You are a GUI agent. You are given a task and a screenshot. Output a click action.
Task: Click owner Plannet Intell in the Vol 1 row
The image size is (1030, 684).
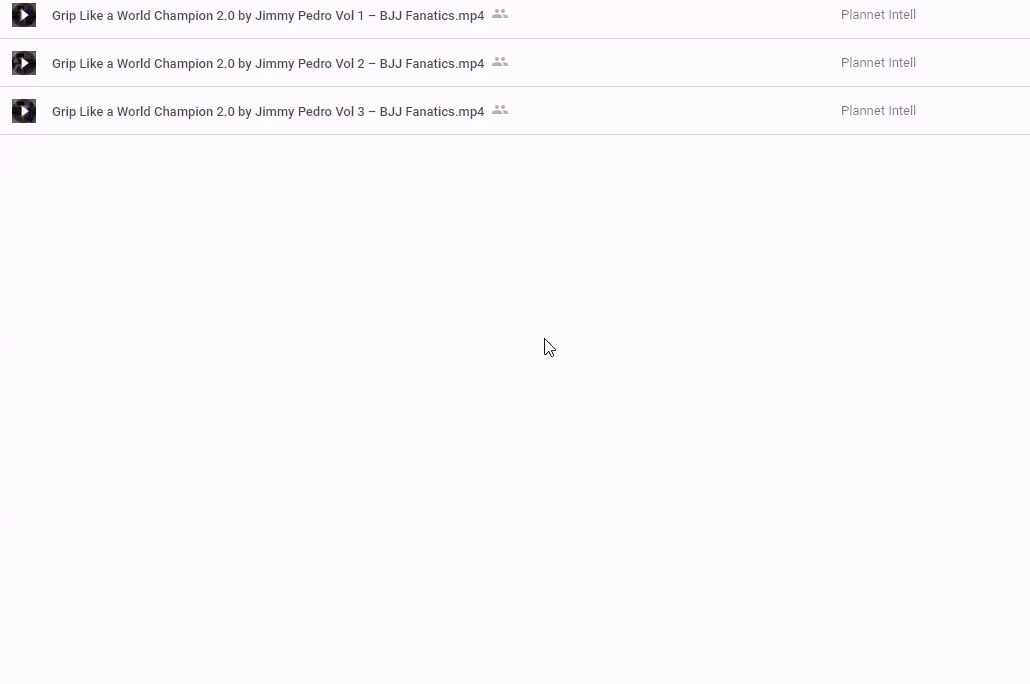point(878,15)
